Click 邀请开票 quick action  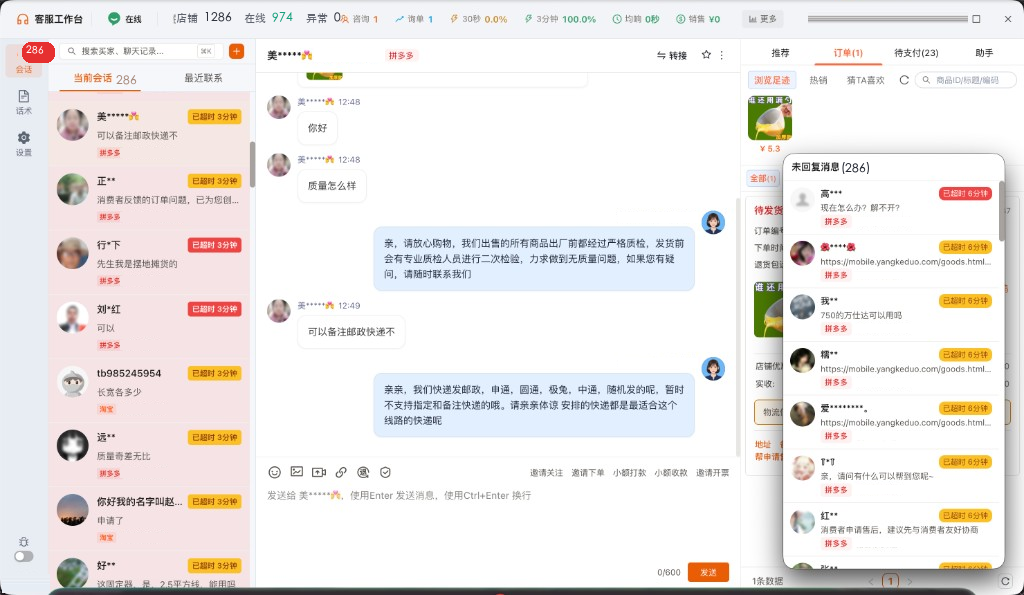click(712, 473)
